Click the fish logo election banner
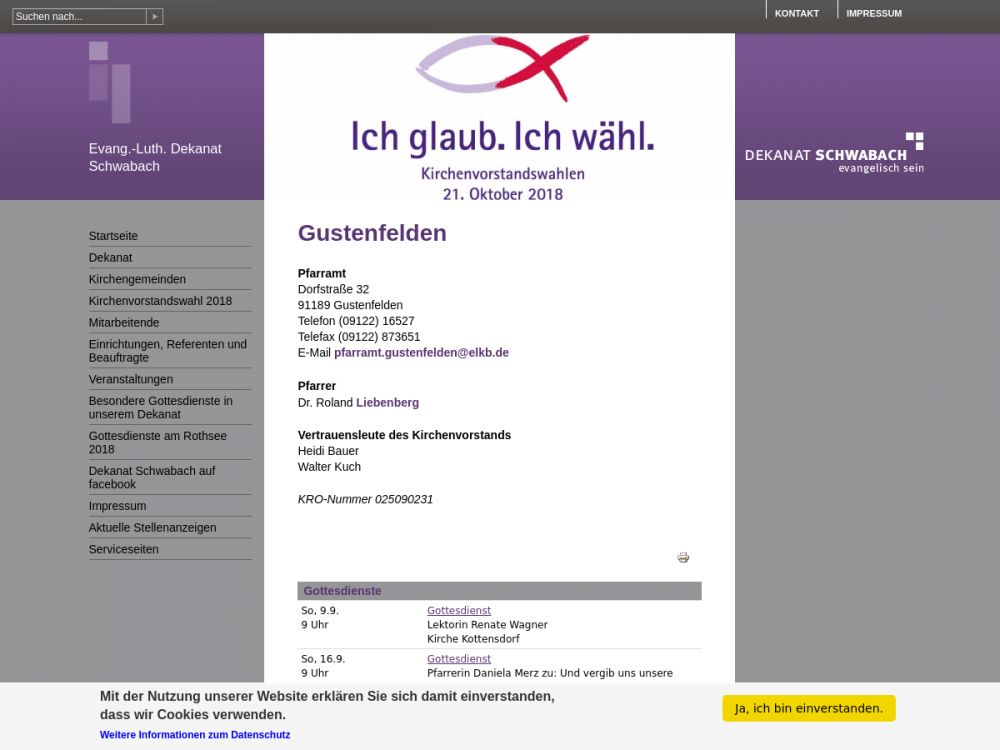1000x750 pixels. pyautogui.click(x=500, y=117)
